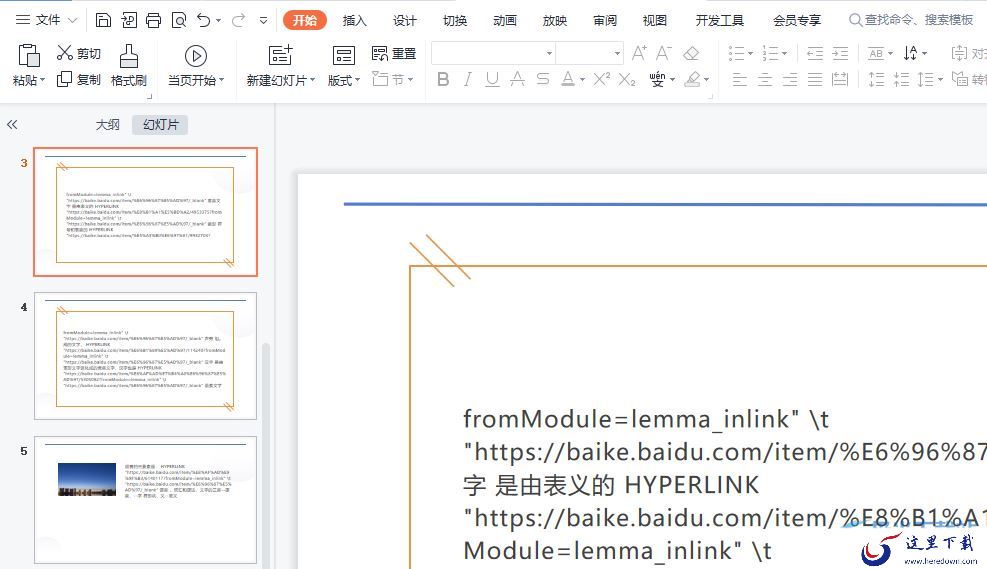Align text left
The height and width of the screenshot is (569, 987).
[740, 79]
